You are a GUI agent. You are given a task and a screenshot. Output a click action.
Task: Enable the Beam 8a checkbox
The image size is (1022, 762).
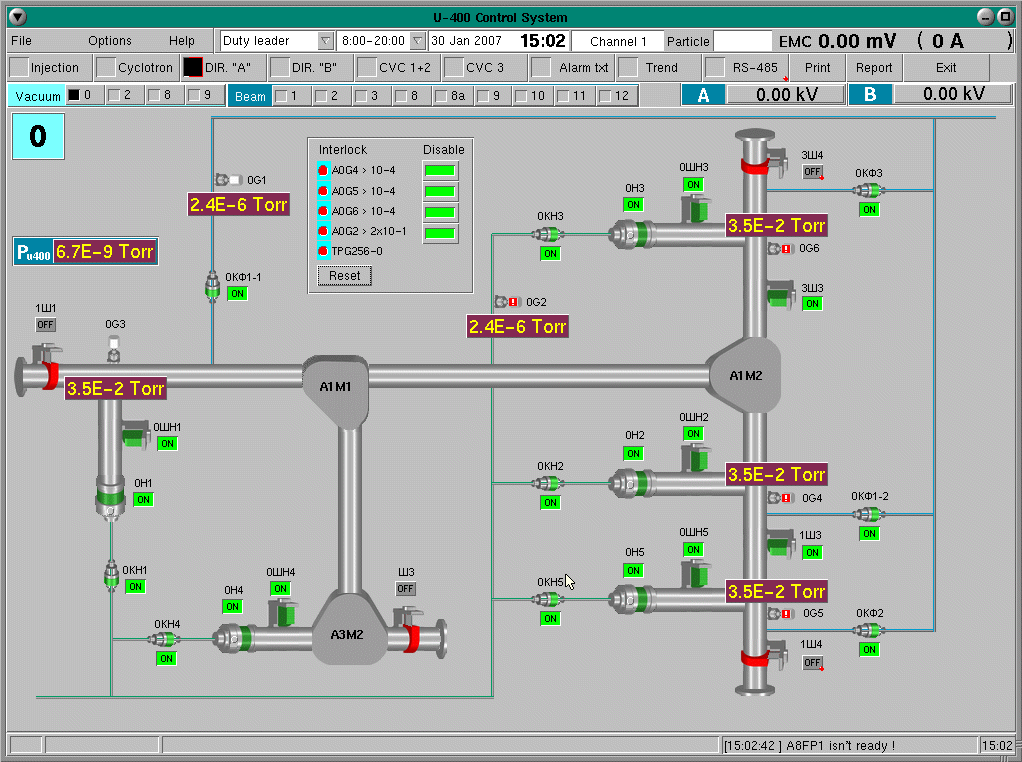(x=441, y=96)
